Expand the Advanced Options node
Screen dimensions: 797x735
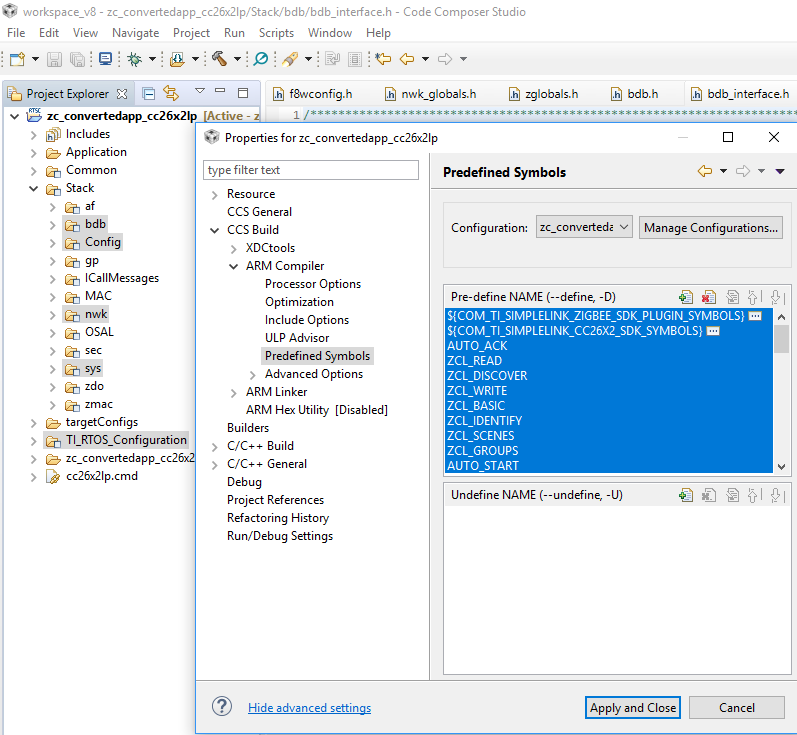(253, 374)
